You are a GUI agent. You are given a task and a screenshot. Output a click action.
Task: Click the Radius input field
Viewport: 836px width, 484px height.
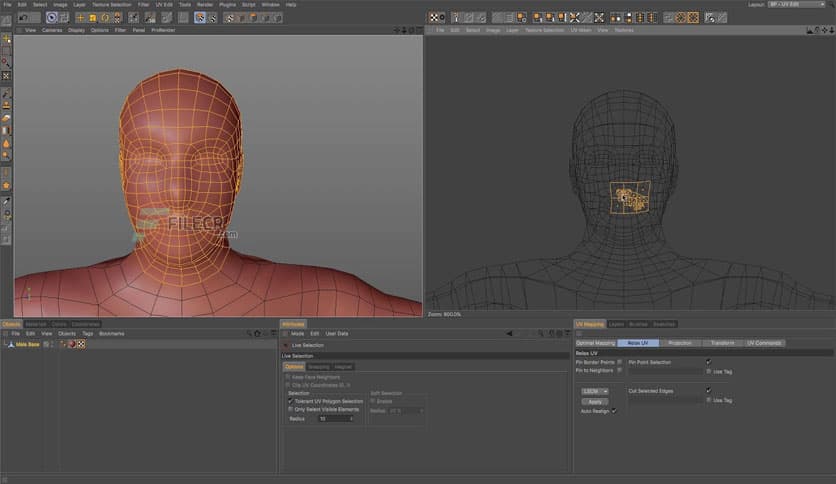[x=334, y=419]
